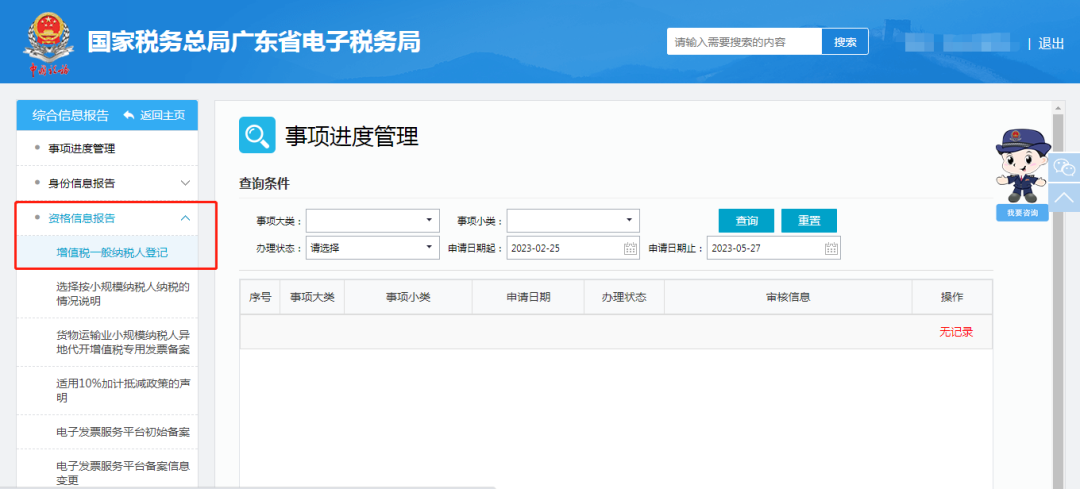Open the 事项大类 dropdown

[x=373, y=220]
